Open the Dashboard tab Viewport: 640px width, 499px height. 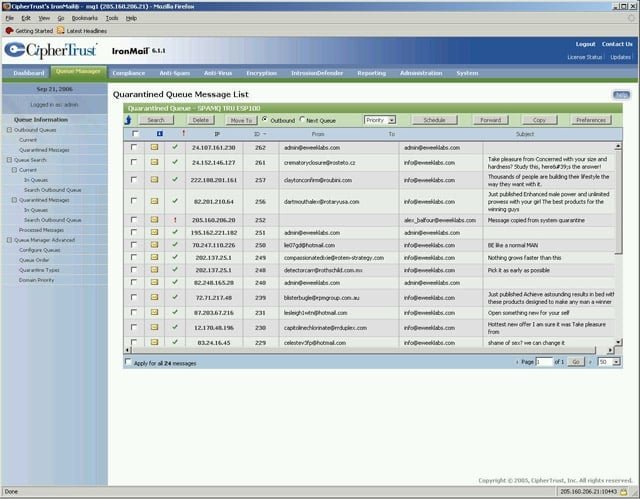point(29,73)
